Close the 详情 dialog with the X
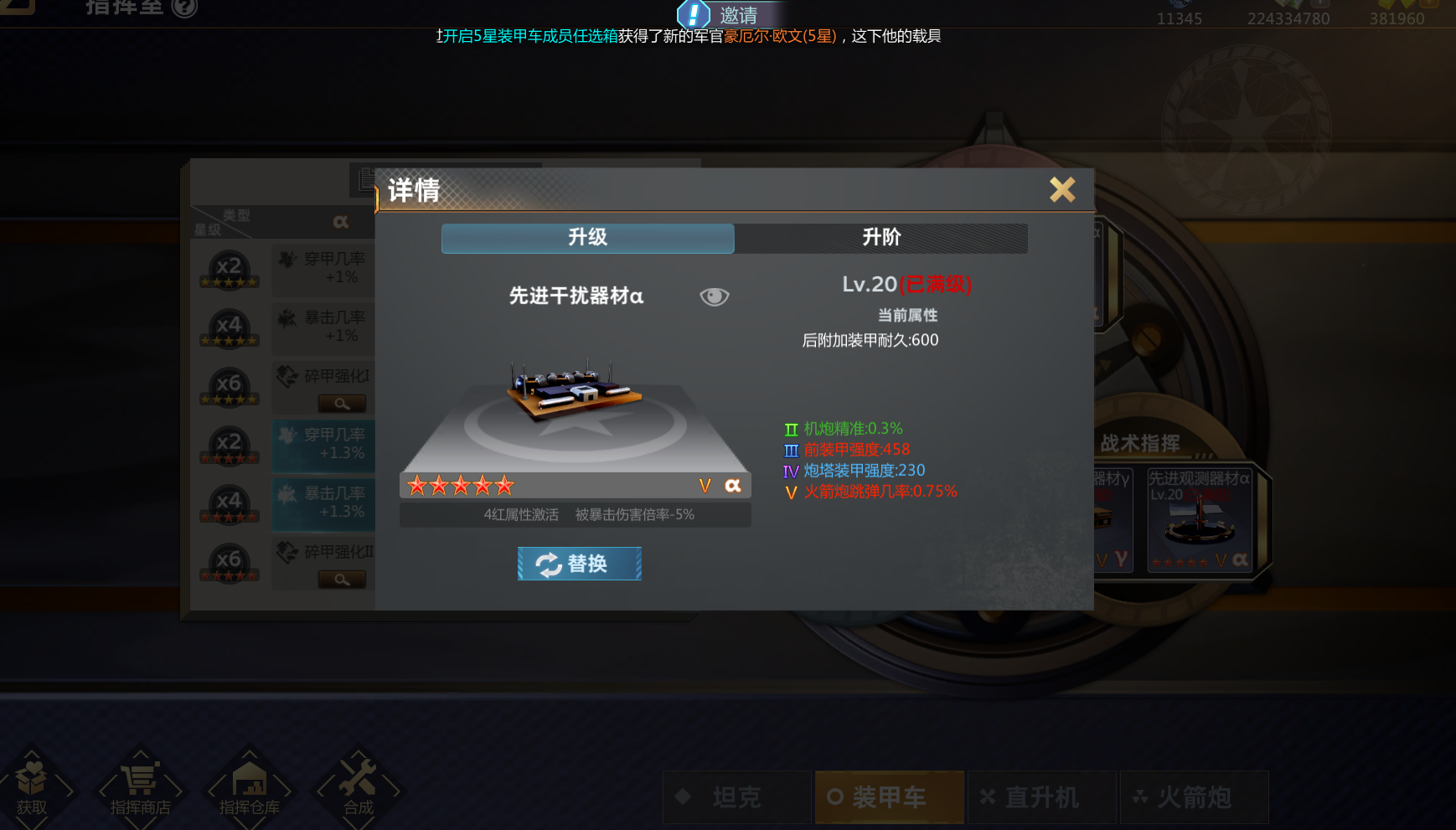Image resolution: width=1456 pixels, height=830 pixels. (1062, 190)
